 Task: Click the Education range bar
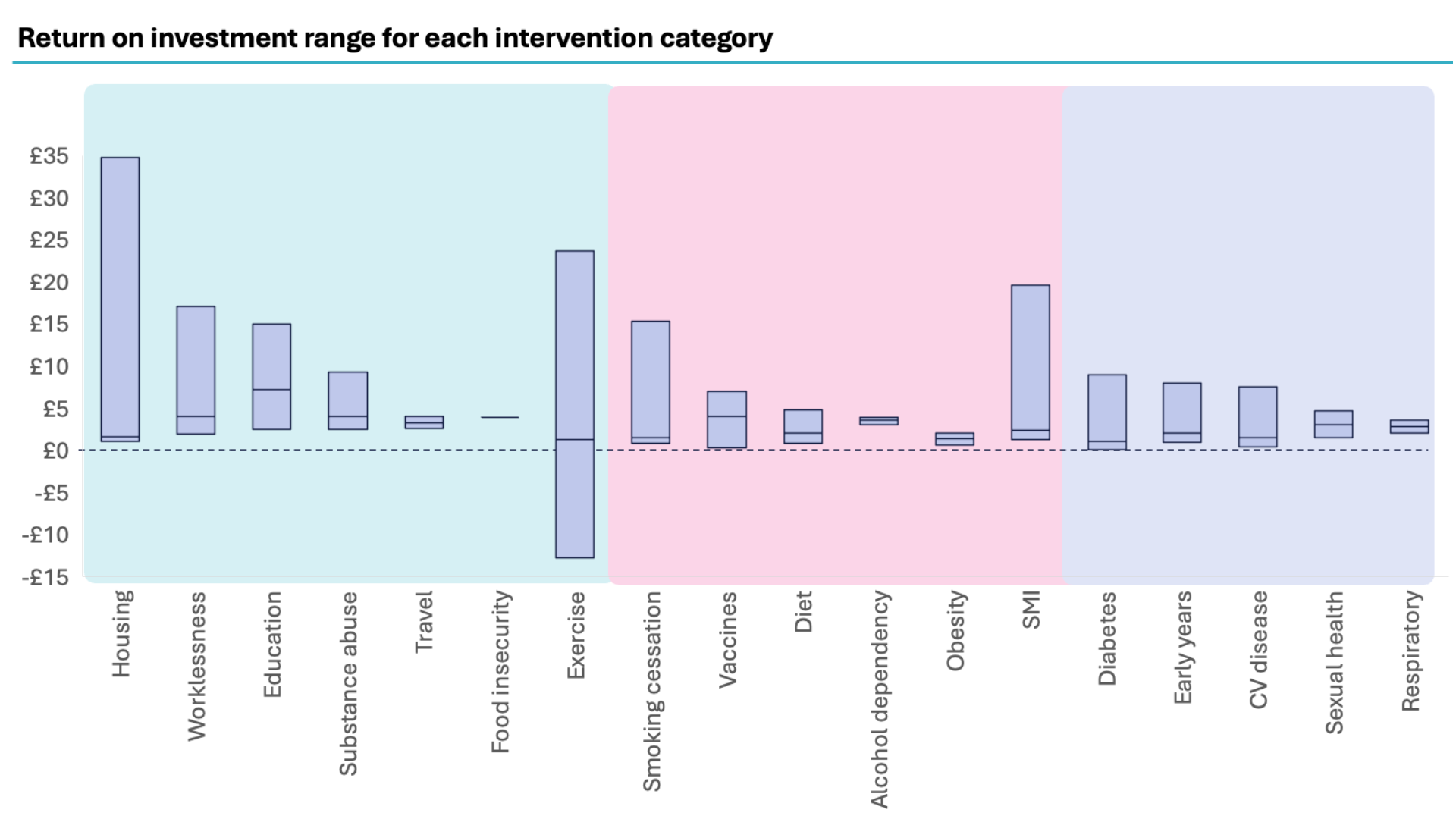point(271,376)
